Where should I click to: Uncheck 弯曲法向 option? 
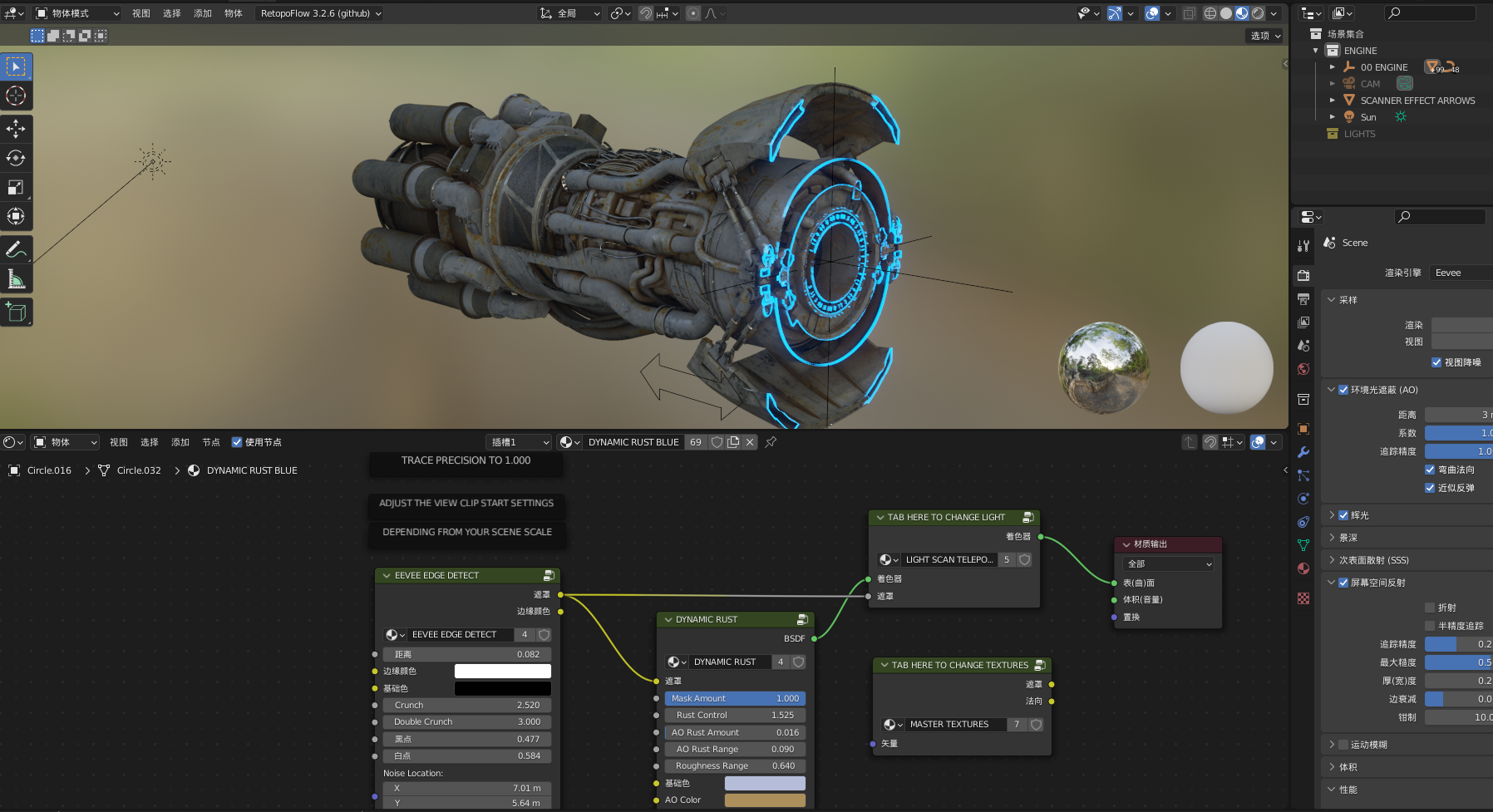(x=1430, y=470)
